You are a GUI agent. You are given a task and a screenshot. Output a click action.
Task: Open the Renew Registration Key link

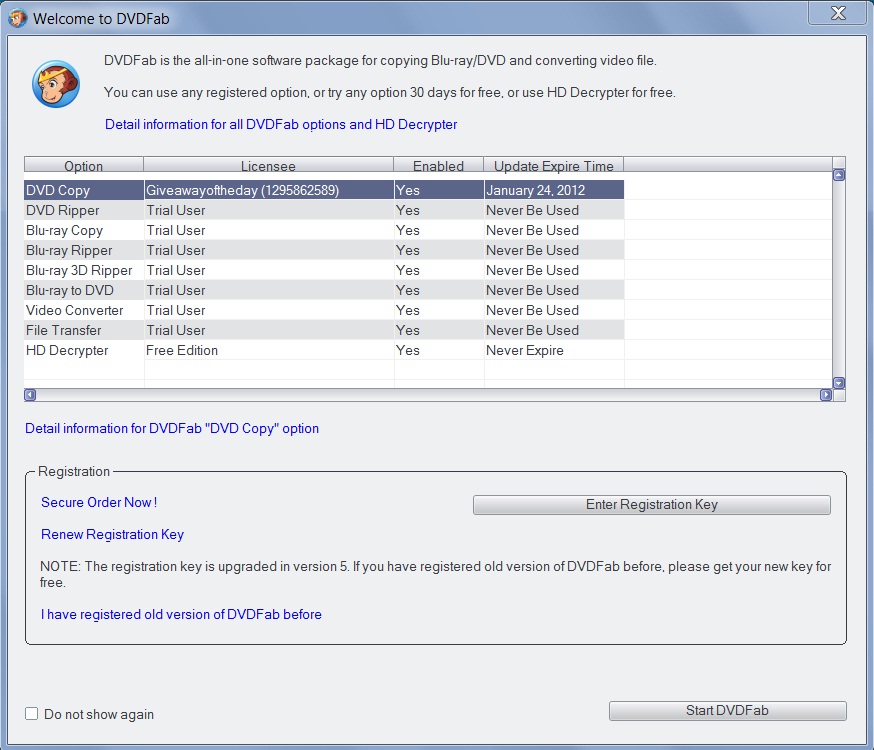click(x=112, y=534)
